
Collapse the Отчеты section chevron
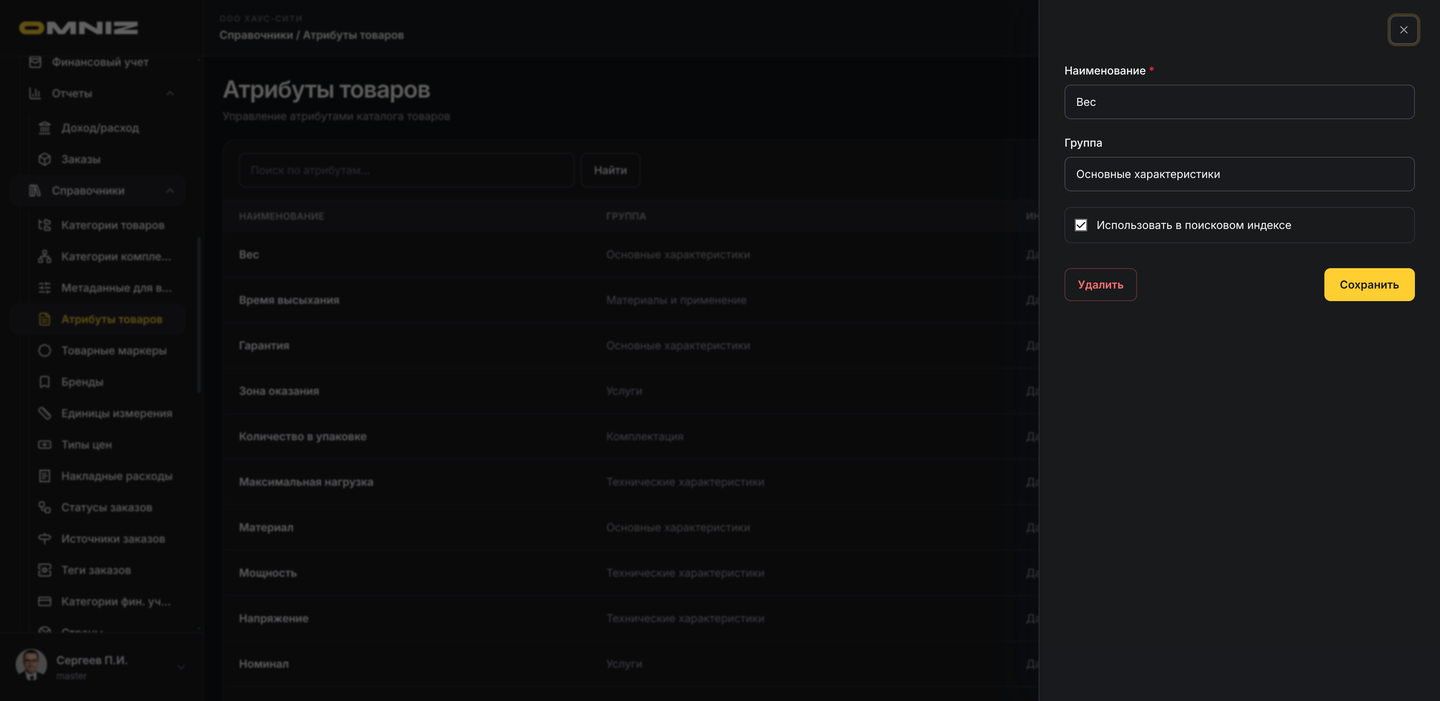pos(170,93)
